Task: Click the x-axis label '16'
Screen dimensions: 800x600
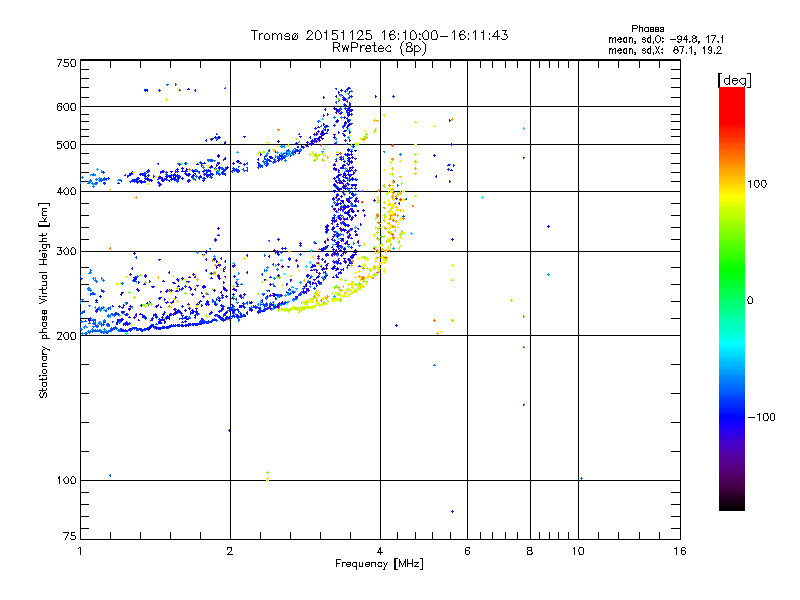Action: tap(680, 551)
